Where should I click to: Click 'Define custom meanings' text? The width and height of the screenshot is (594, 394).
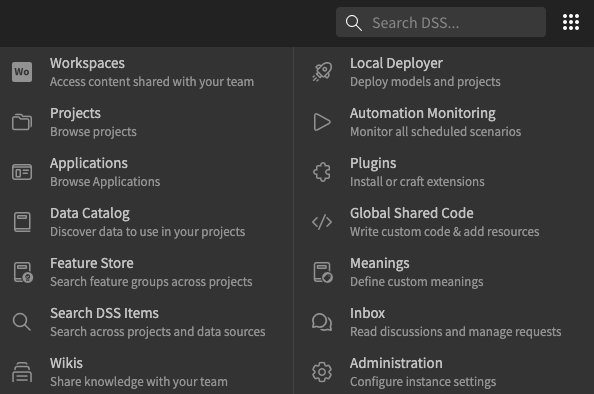(x=416, y=282)
